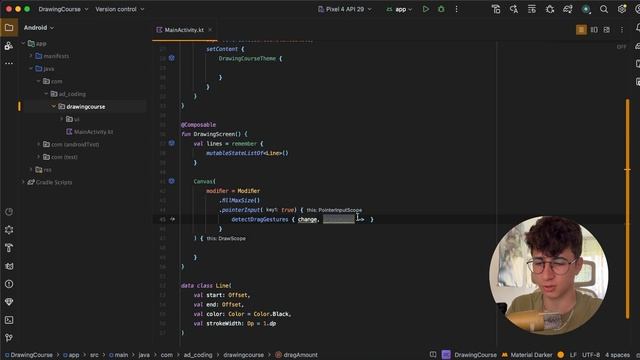Switch editor to Split view
Viewport: 640px width, 360px height.
594,30
